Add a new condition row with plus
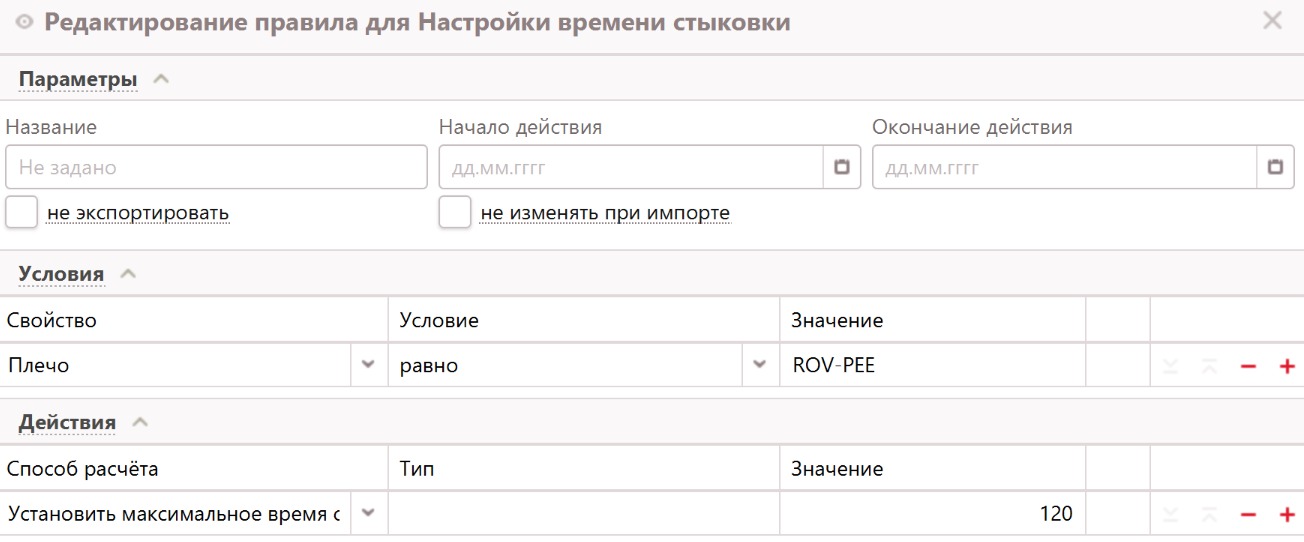The image size is (1304, 542). click(1287, 366)
